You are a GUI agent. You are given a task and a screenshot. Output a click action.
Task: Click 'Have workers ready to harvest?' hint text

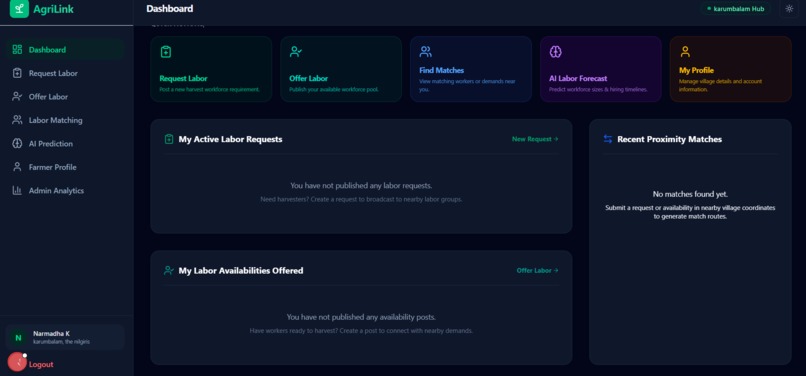(361, 331)
